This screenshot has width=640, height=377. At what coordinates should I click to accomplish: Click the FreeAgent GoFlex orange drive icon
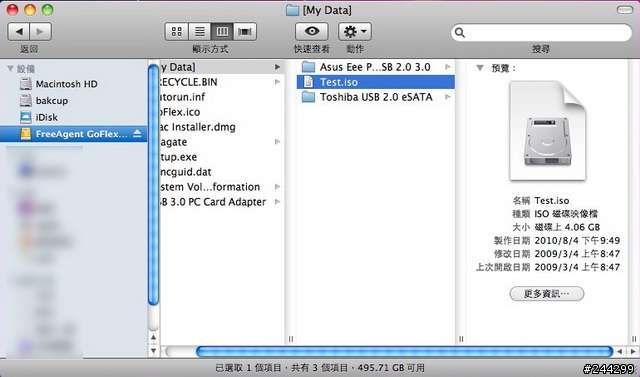point(26,134)
